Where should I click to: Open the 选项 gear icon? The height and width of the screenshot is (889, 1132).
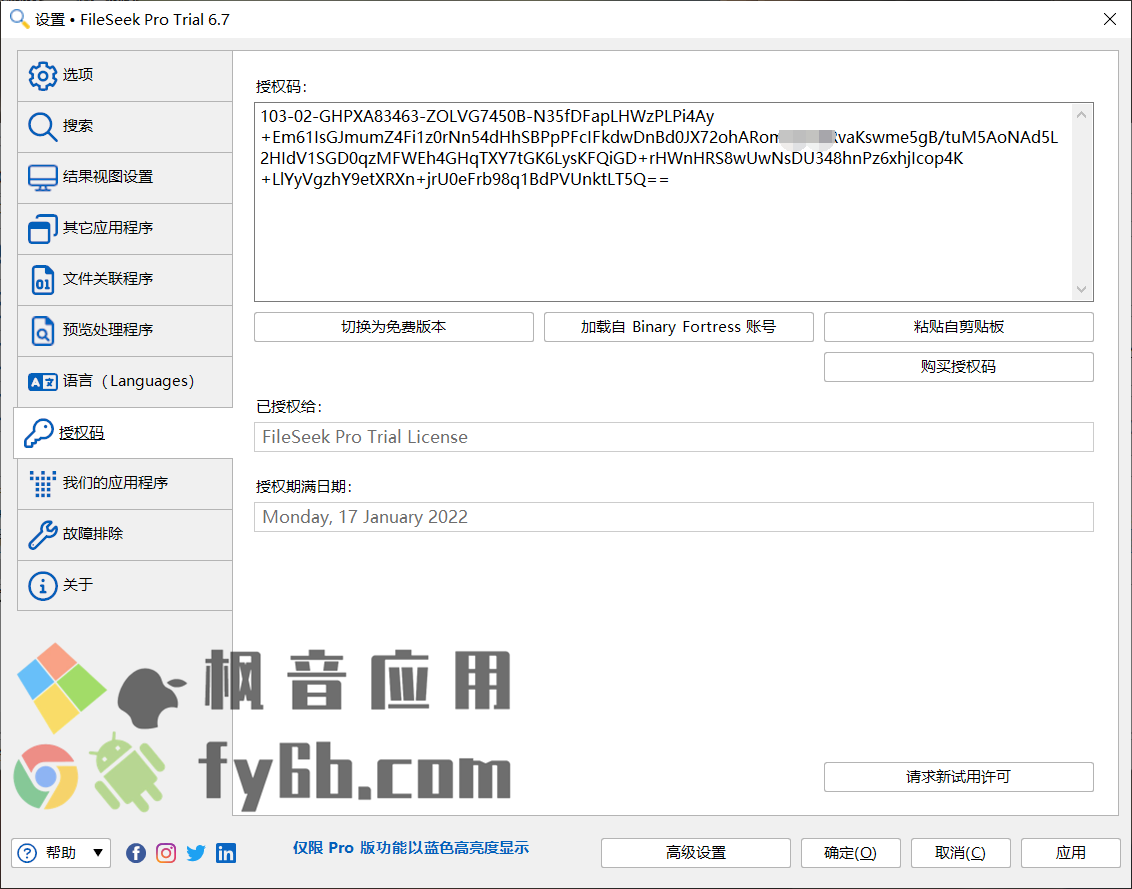43,76
